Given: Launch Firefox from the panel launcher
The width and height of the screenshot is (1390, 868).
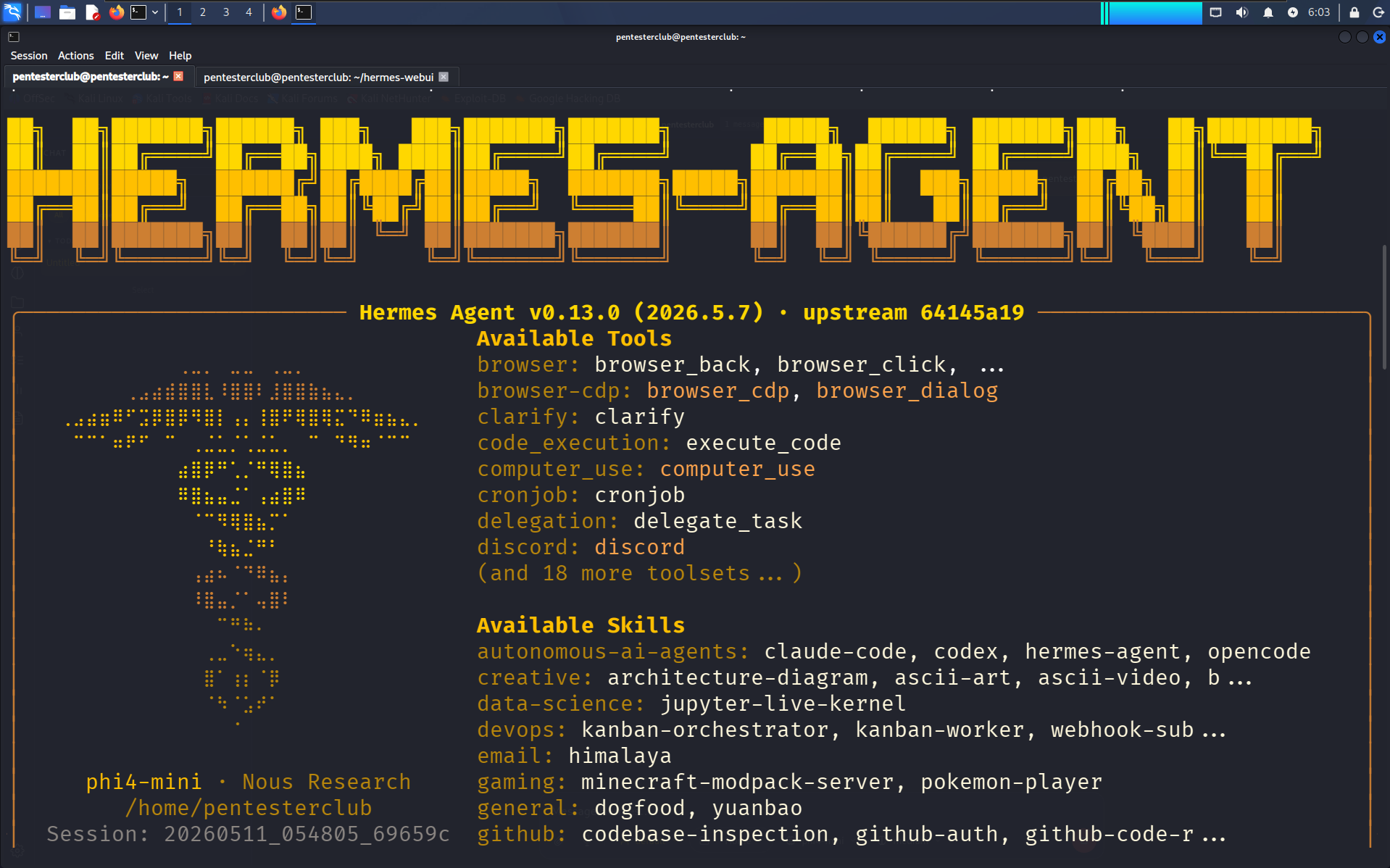Looking at the screenshot, I should point(116,12).
